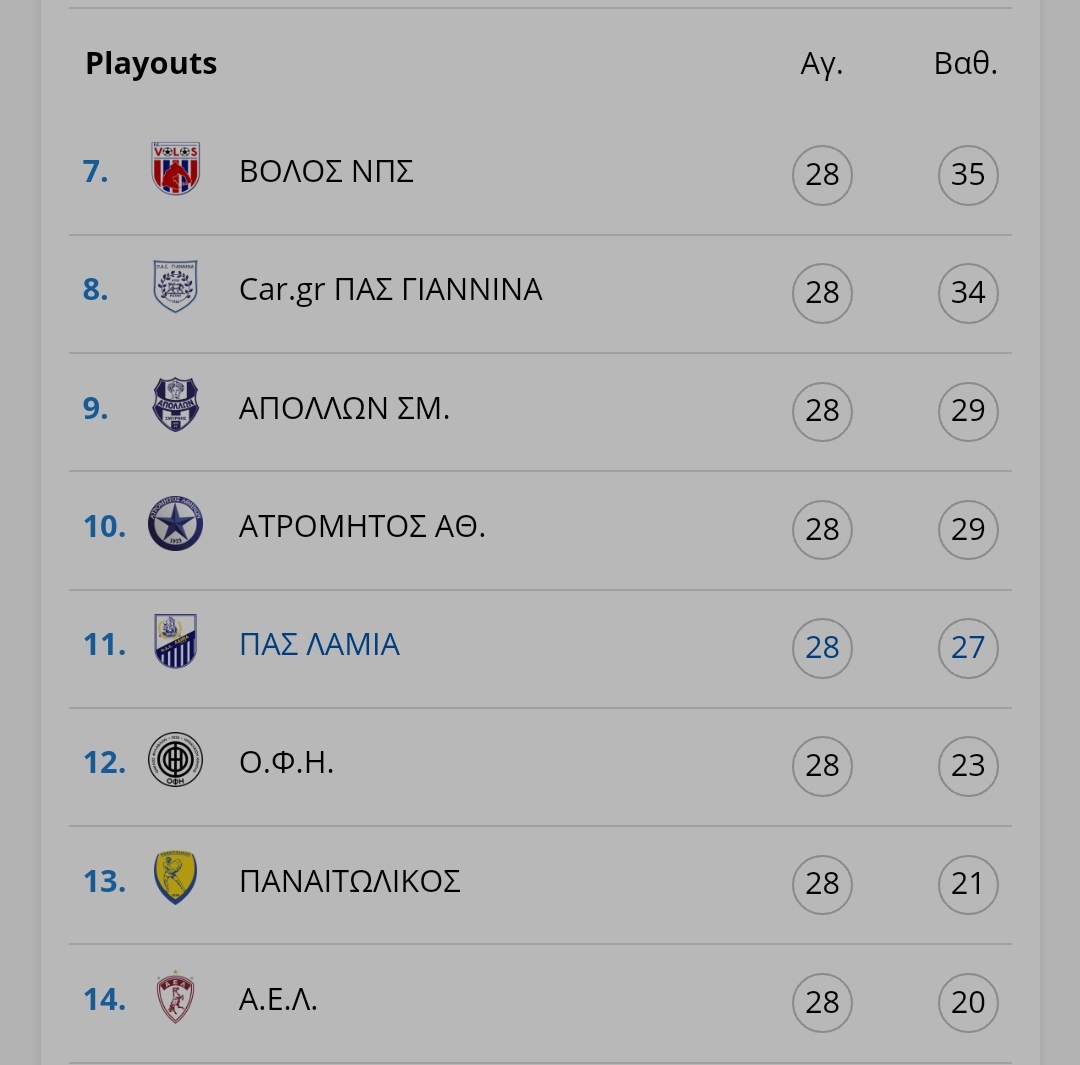Viewport: 1080px width, 1065px height.
Task: Click the Playouts section heading
Action: pos(151,63)
